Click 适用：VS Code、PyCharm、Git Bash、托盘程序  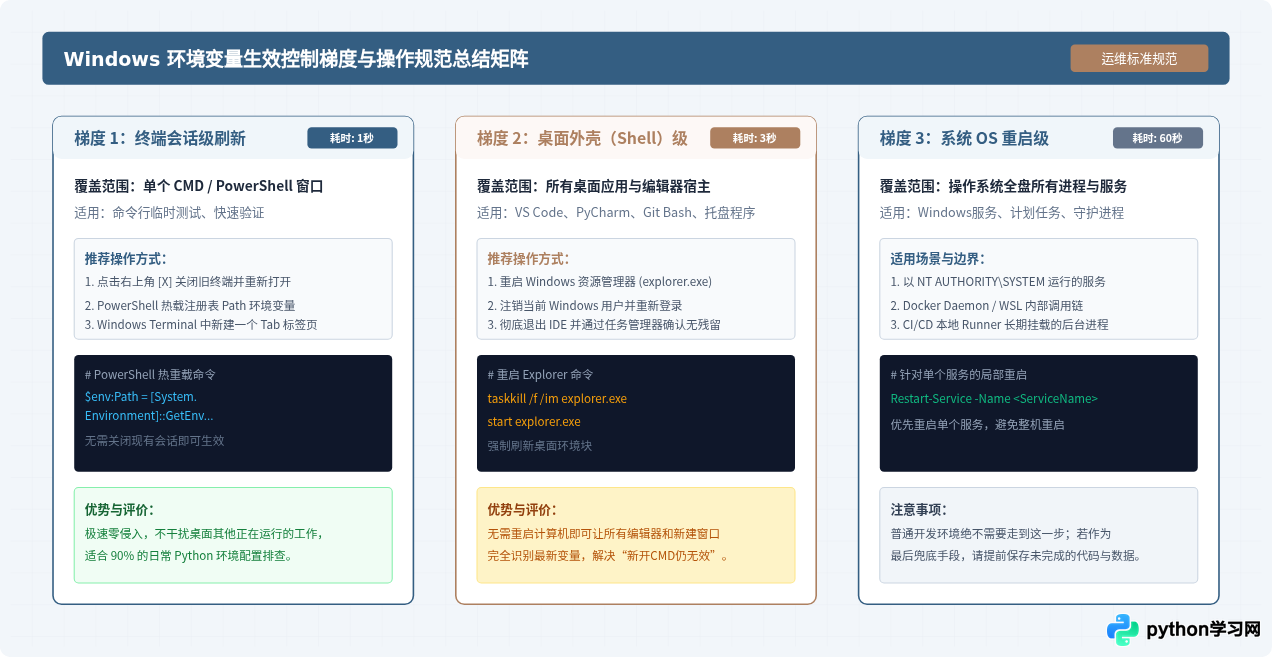616,212
